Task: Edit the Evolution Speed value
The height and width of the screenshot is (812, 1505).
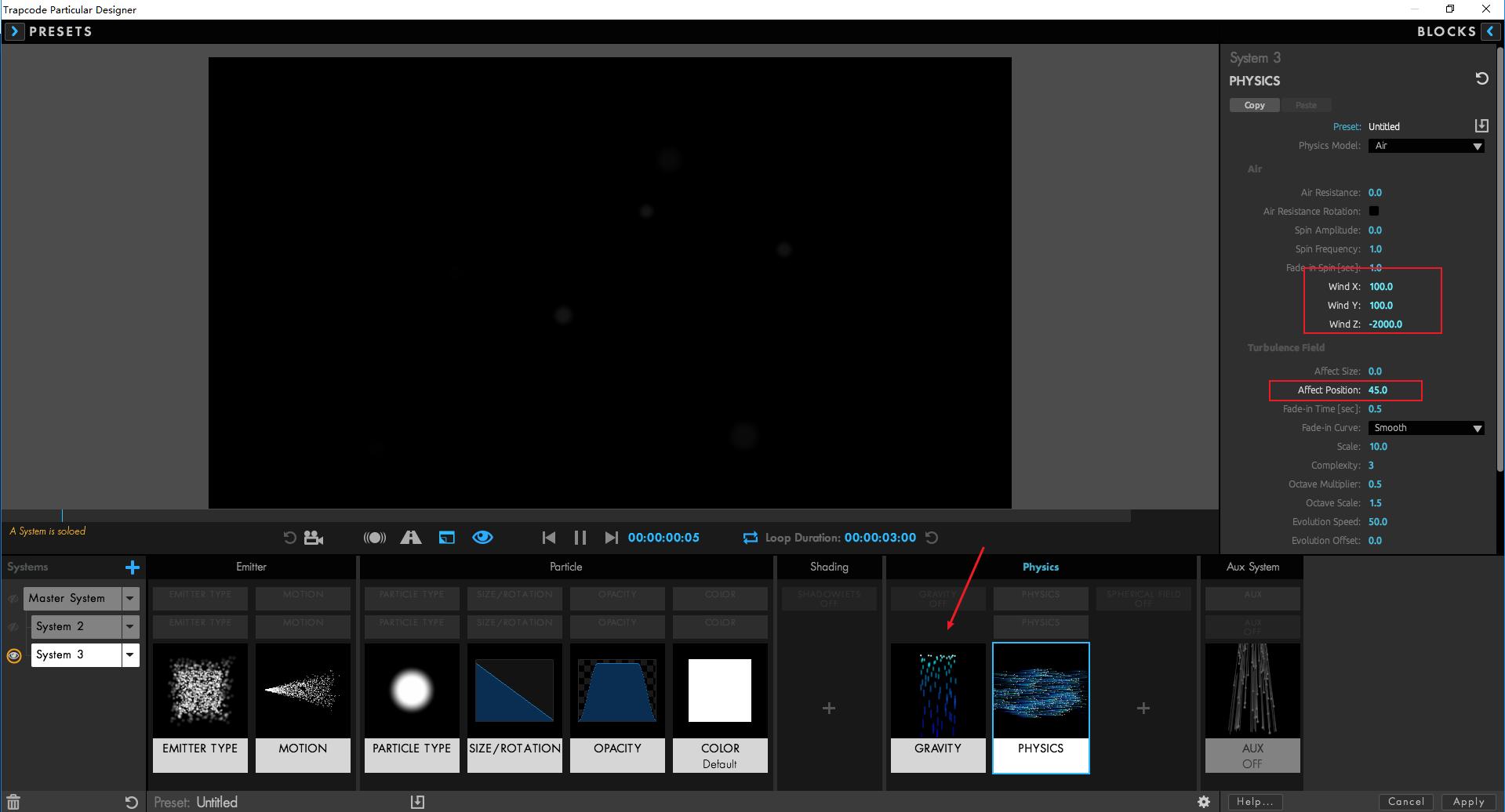Action: pos(1378,522)
